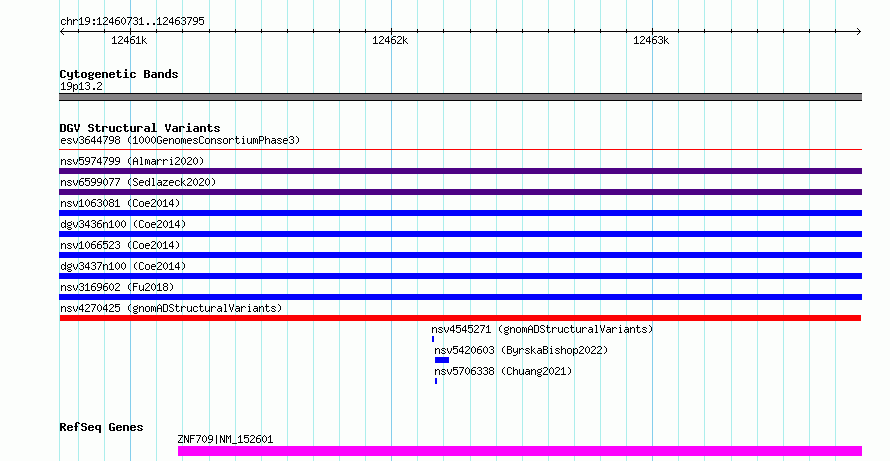890x461 pixels.
Task: Click the right arrowhead of the ruler
Action: click(x=859, y=32)
